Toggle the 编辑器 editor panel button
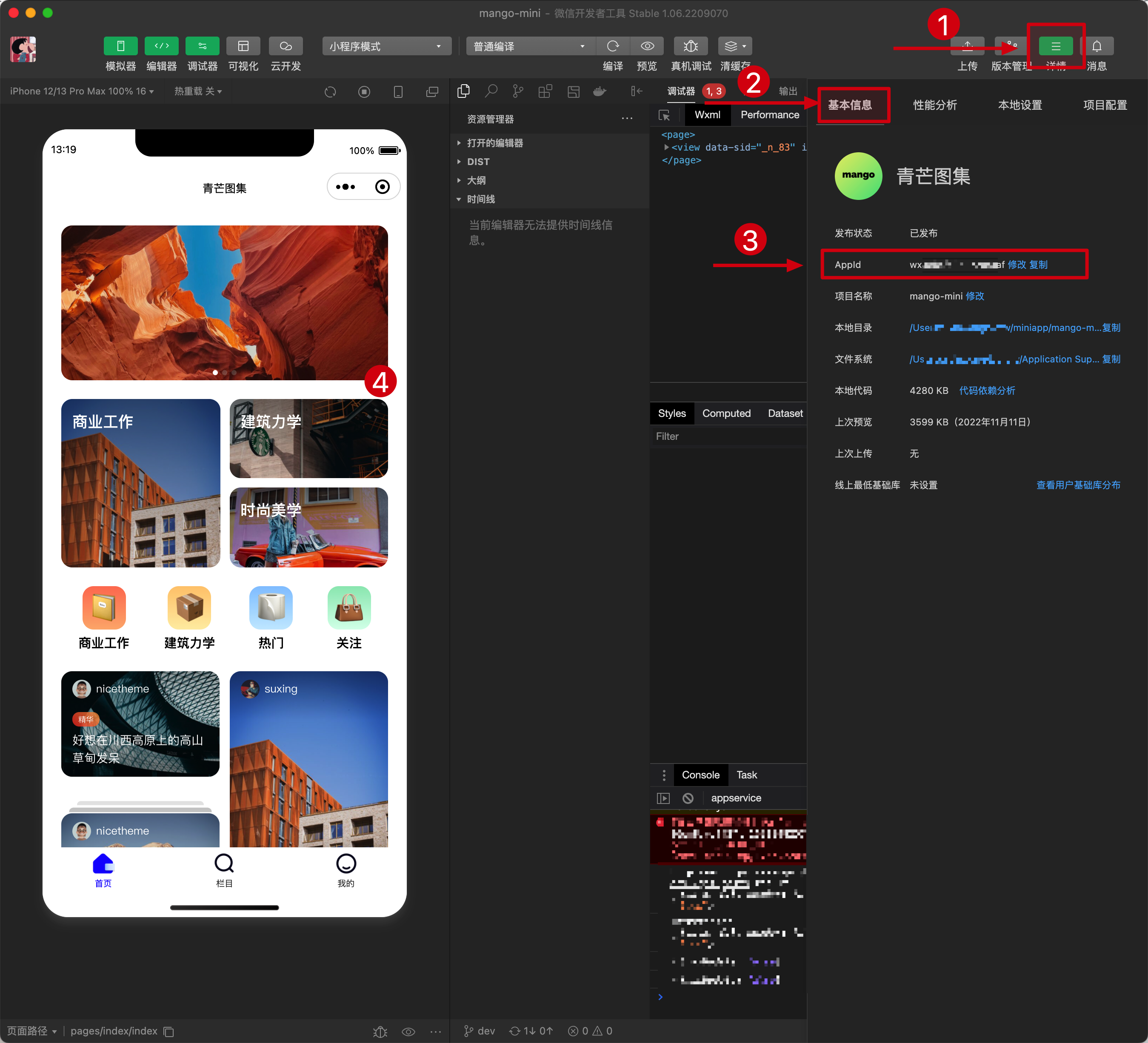Viewport: 1148px width, 1043px height. (x=161, y=46)
